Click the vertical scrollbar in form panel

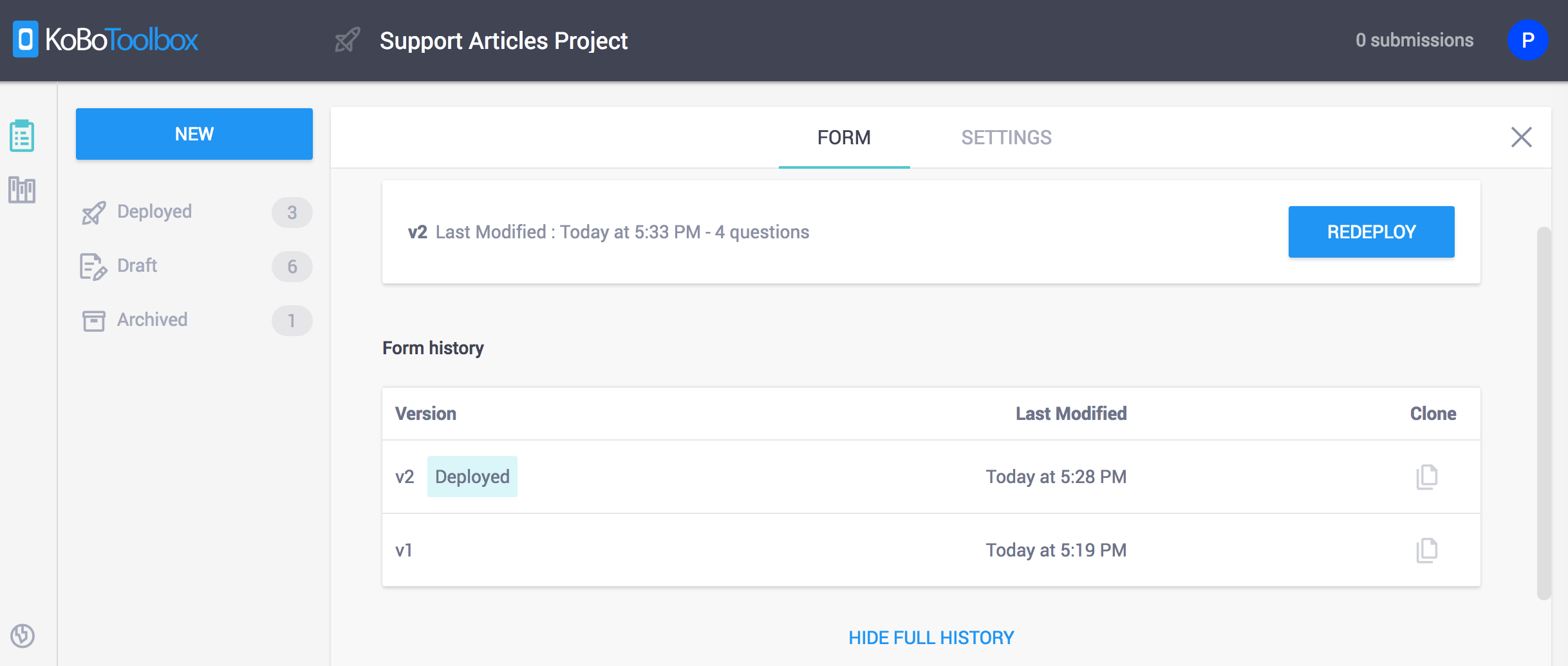(x=1544, y=412)
